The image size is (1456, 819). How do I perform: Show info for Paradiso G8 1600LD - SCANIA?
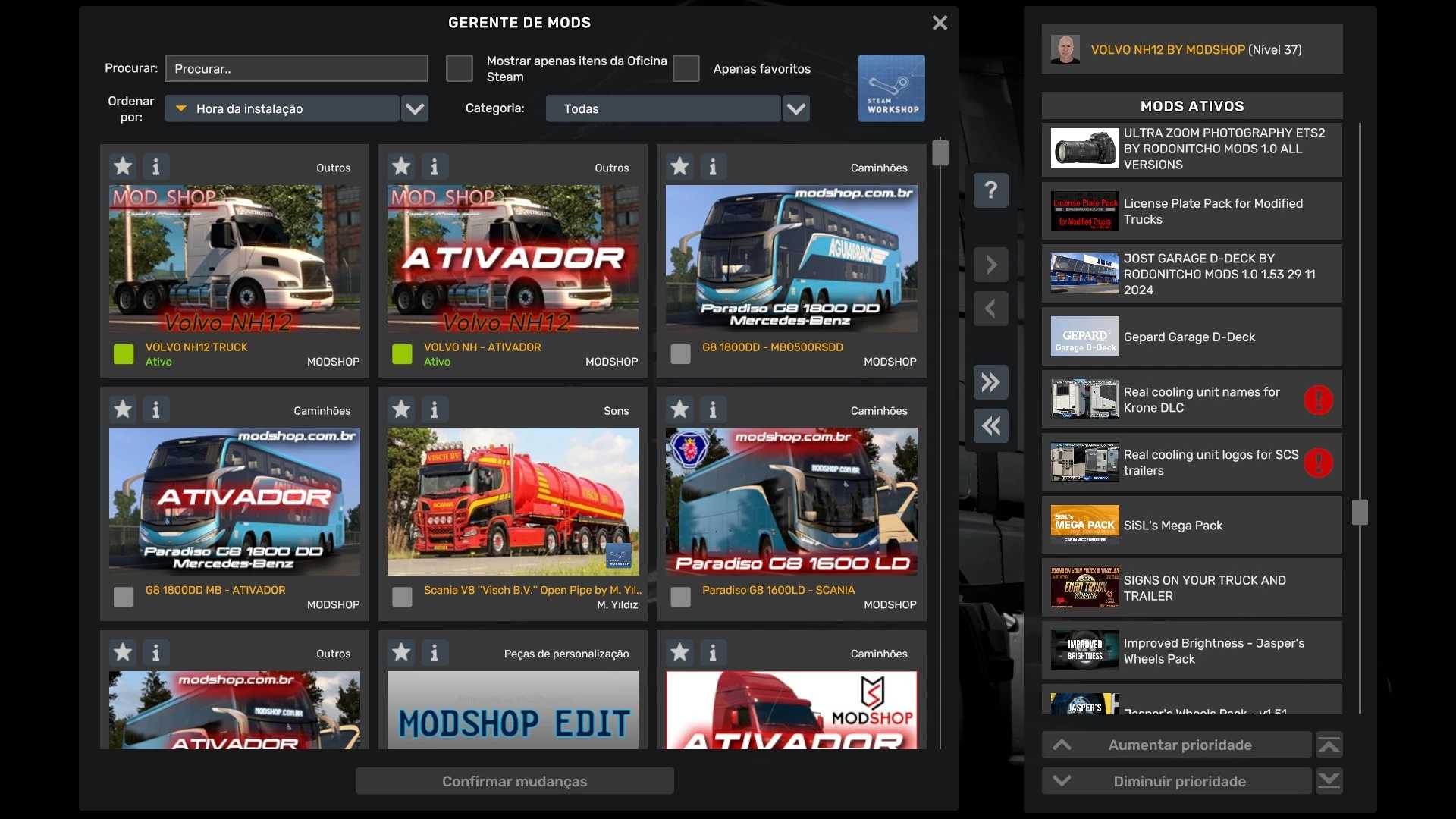coord(713,409)
